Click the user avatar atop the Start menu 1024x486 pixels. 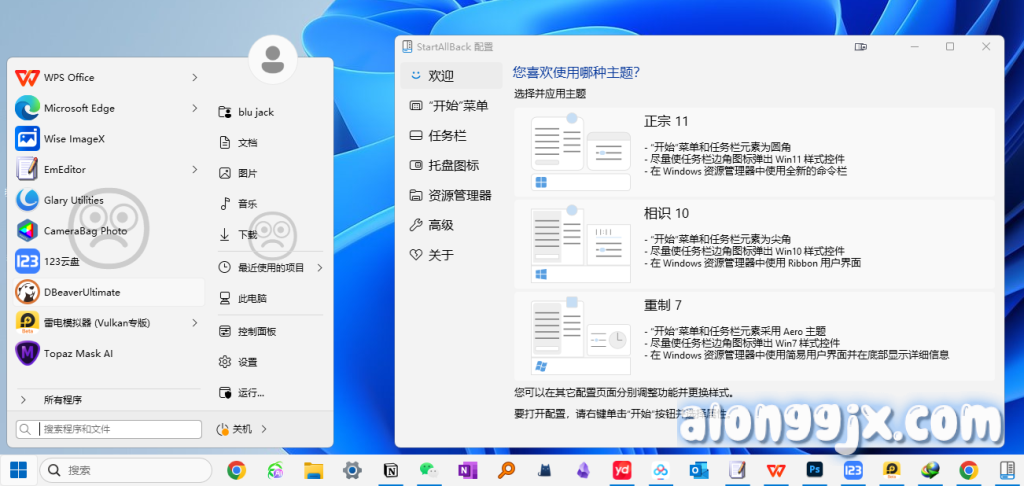click(x=273, y=59)
